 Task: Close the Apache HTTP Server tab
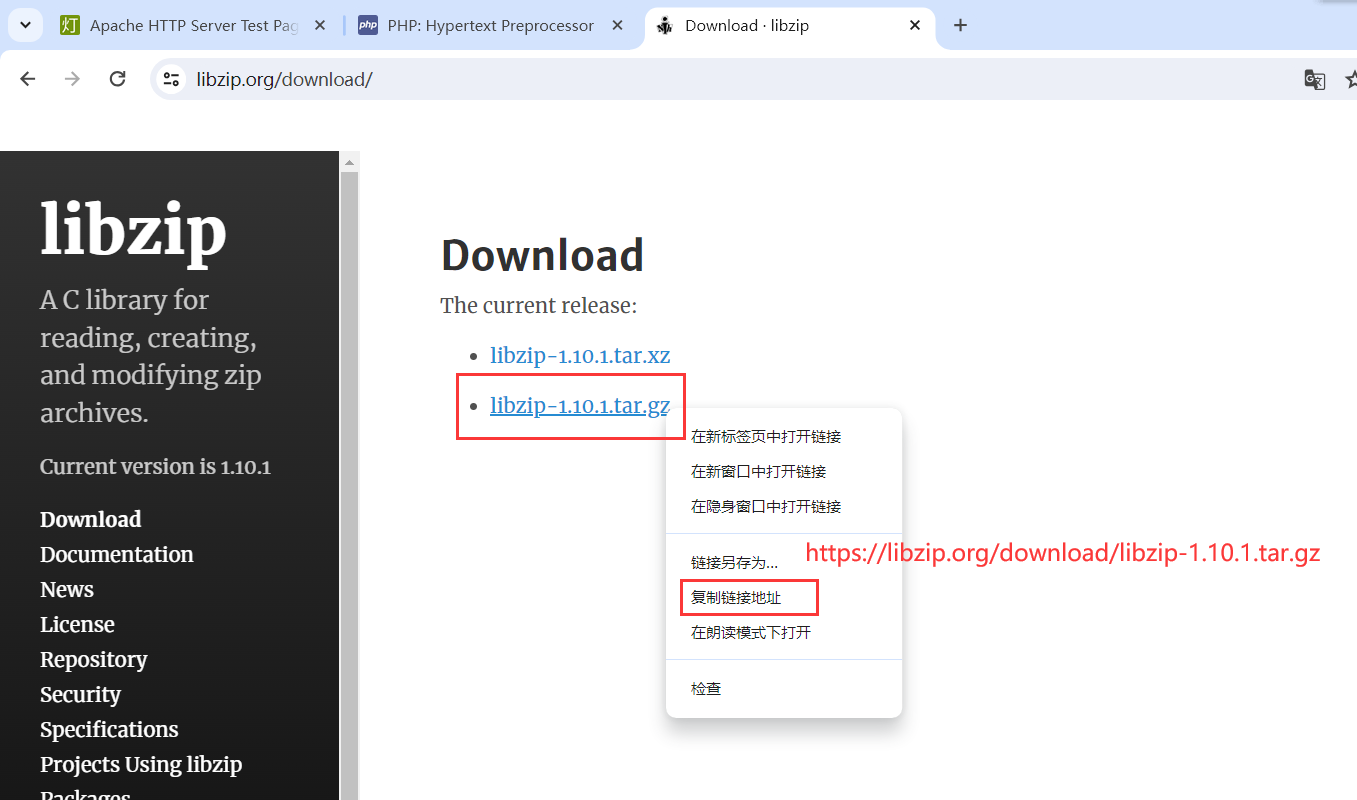pyautogui.click(x=320, y=26)
